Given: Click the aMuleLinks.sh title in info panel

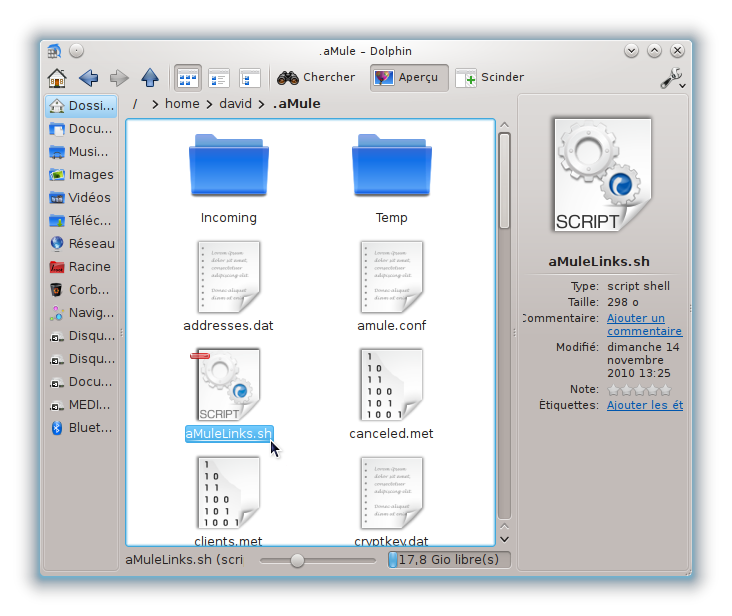Looking at the screenshot, I should point(599,261).
